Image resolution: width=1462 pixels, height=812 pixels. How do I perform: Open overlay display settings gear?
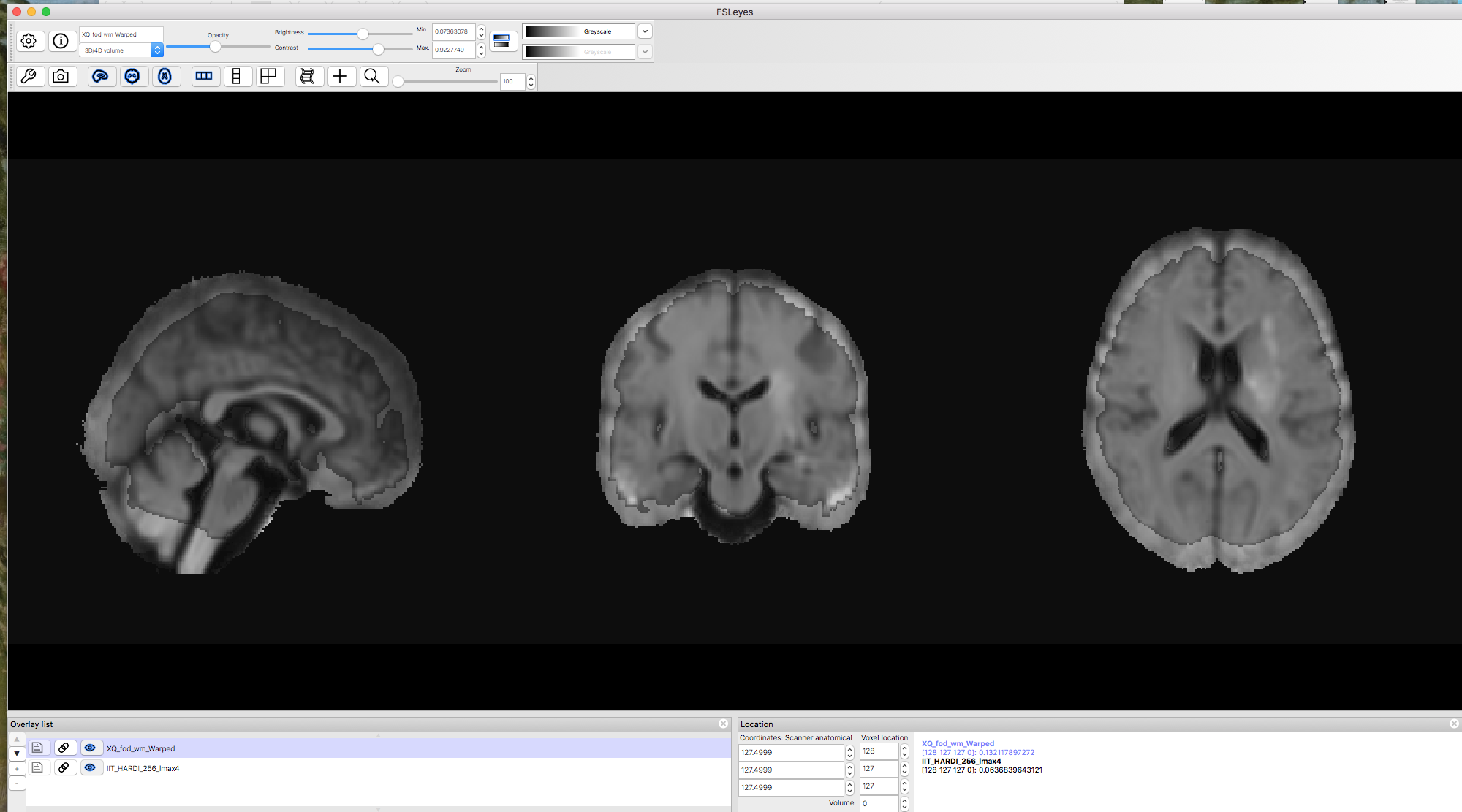pos(29,42)
